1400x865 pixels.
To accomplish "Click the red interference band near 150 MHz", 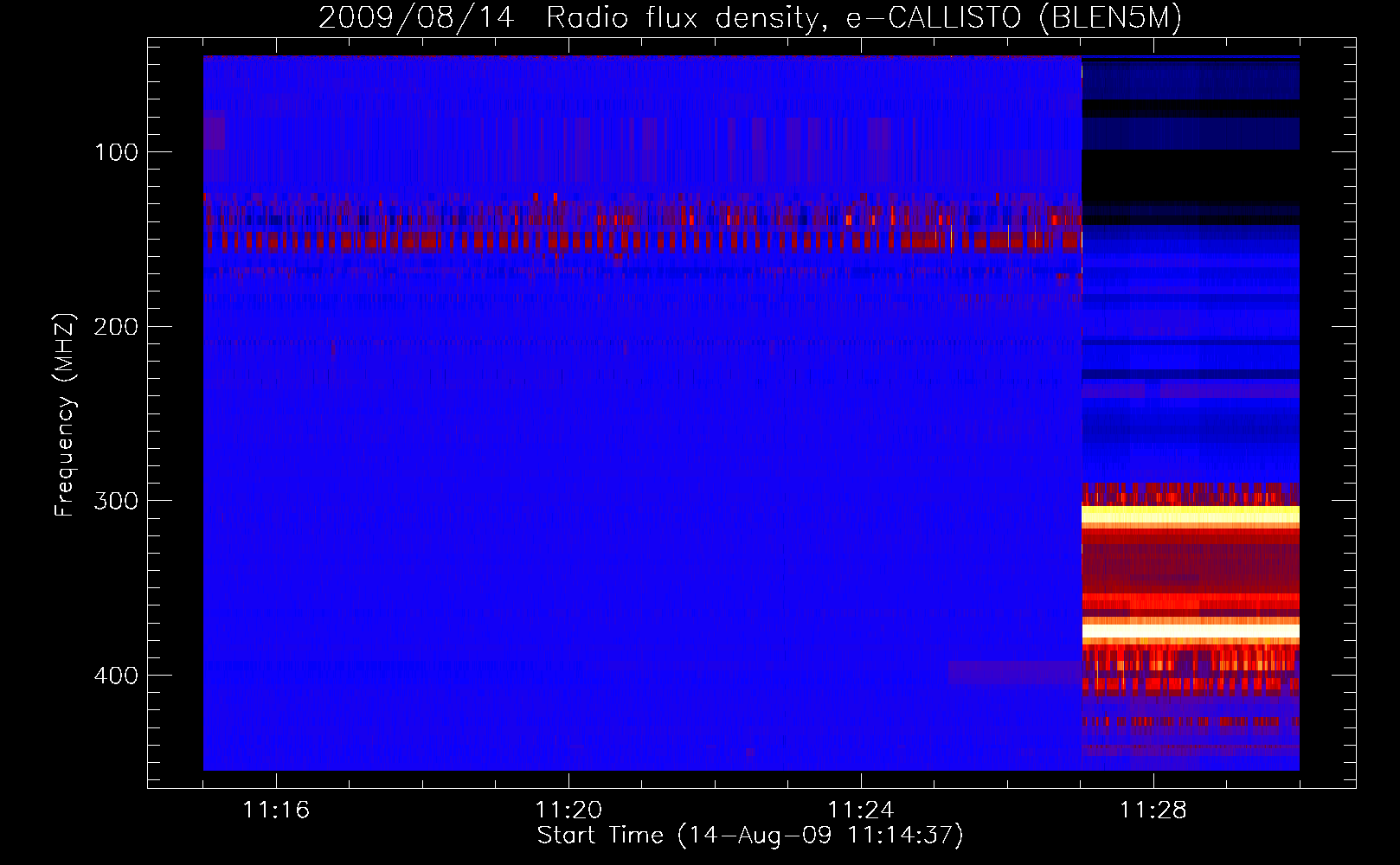I will point(642,240).
